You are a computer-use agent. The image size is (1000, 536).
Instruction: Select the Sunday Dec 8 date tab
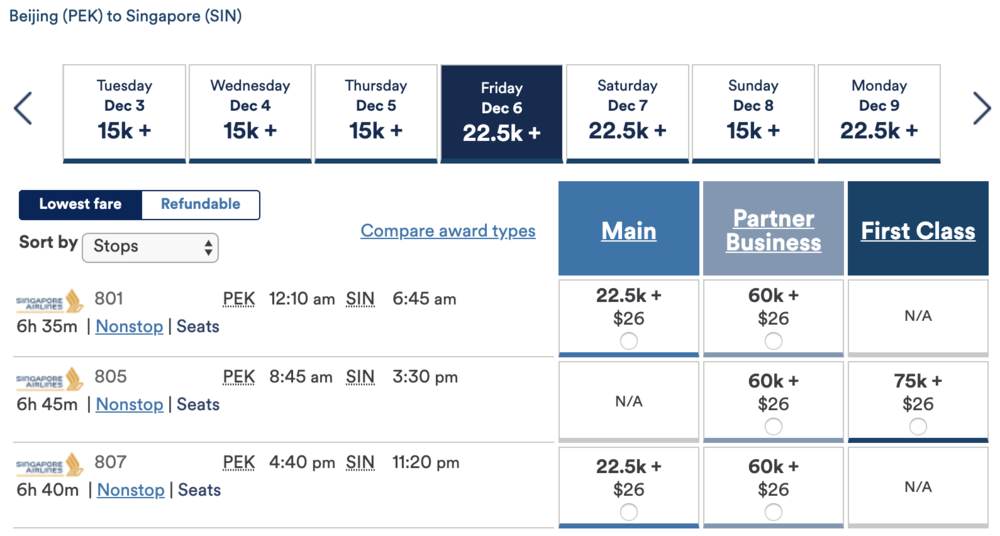click(x=753, y=110)
